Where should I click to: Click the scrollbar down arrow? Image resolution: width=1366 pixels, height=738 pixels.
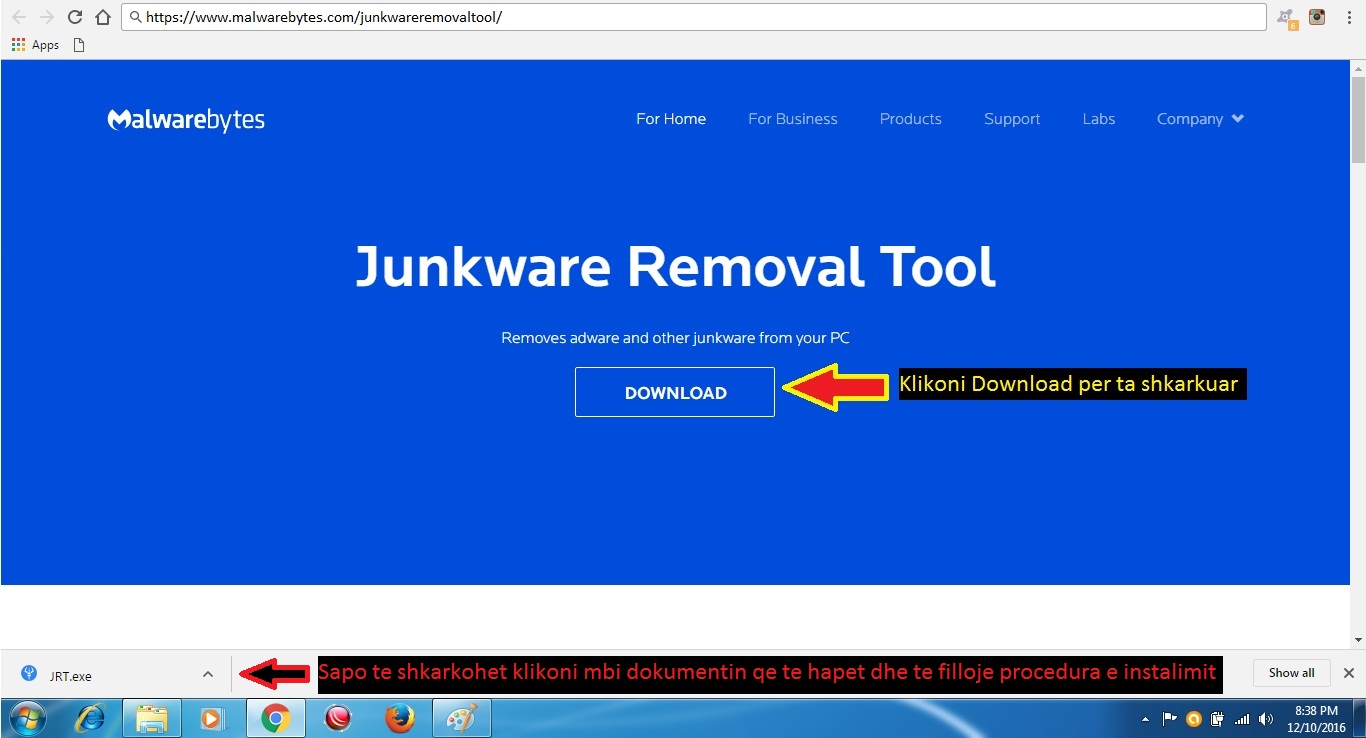coord(1358,640)
